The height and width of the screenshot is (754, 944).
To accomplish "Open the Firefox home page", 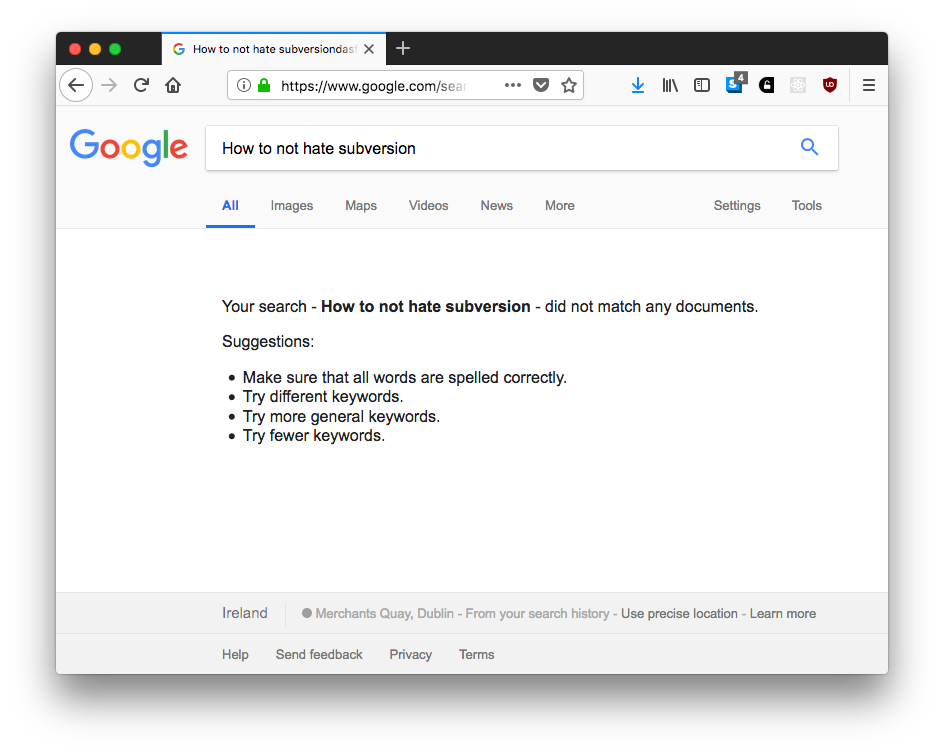I will tap(173, 86).
